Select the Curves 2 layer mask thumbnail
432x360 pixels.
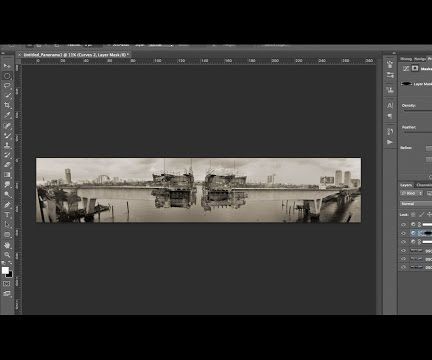point(427,233)
